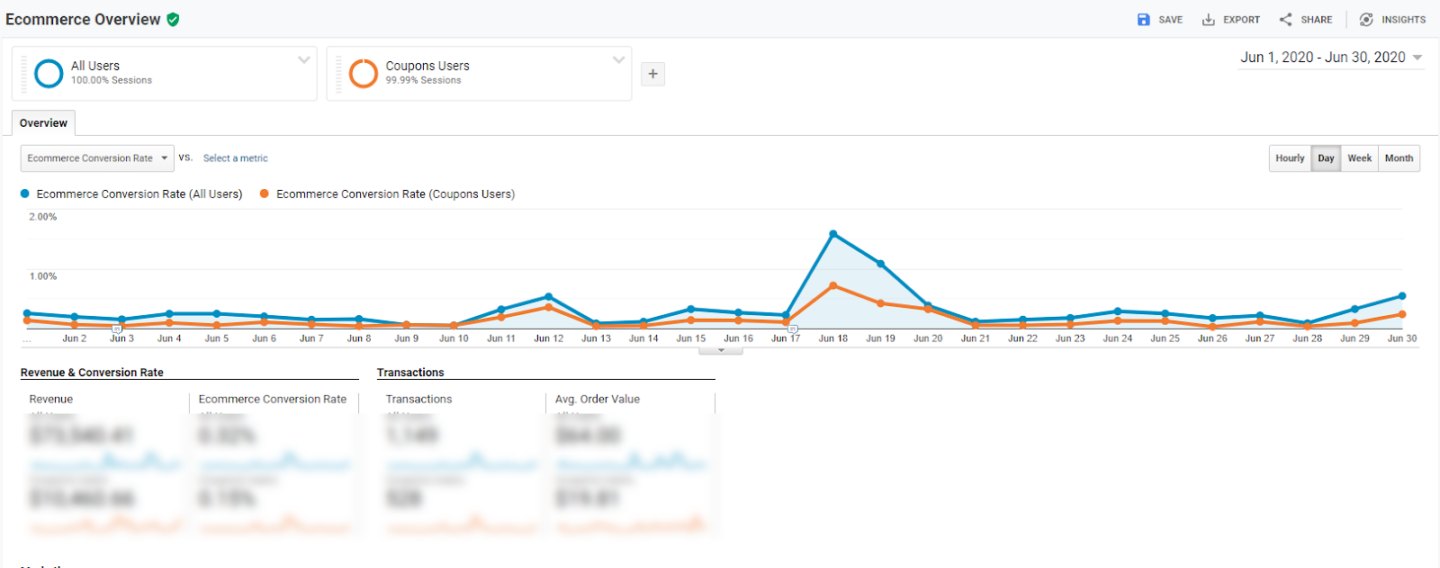Switch chart granularity to Hourly
Viewport: 1440px width, 568px height.
(1290, 158)
